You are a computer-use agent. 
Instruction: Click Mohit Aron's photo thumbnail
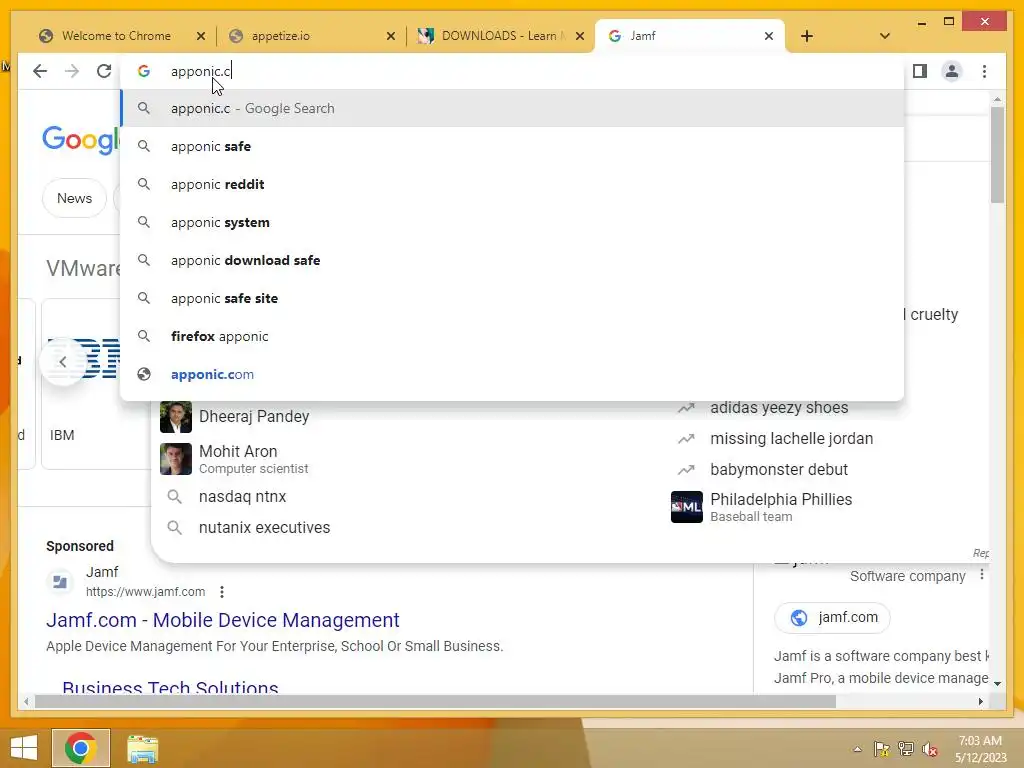point(176,458)
